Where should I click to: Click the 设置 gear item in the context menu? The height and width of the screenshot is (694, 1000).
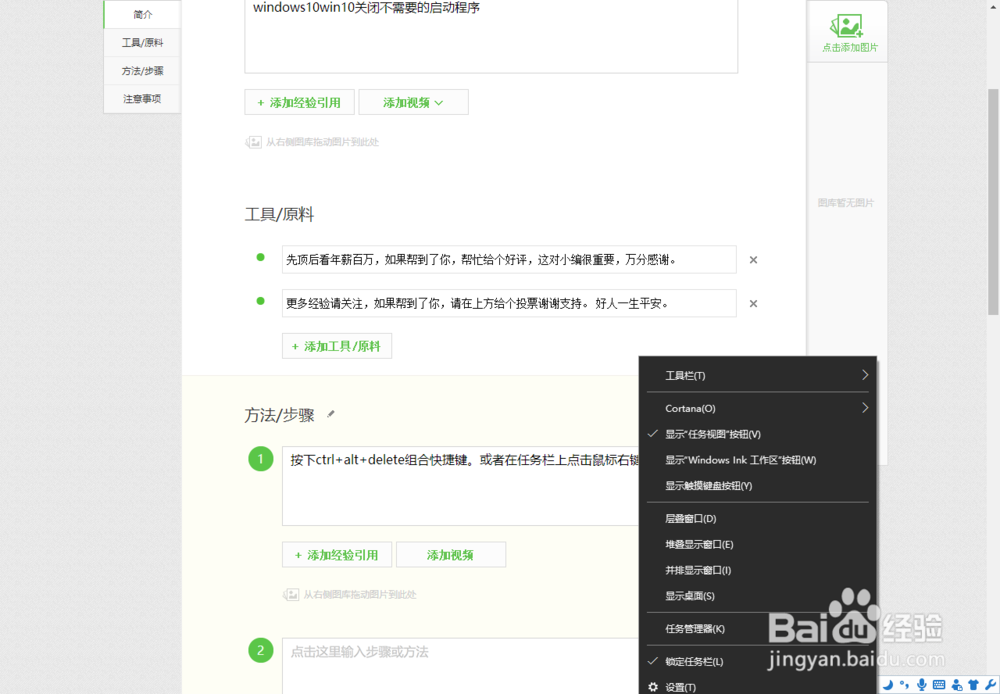click(680, 687)
